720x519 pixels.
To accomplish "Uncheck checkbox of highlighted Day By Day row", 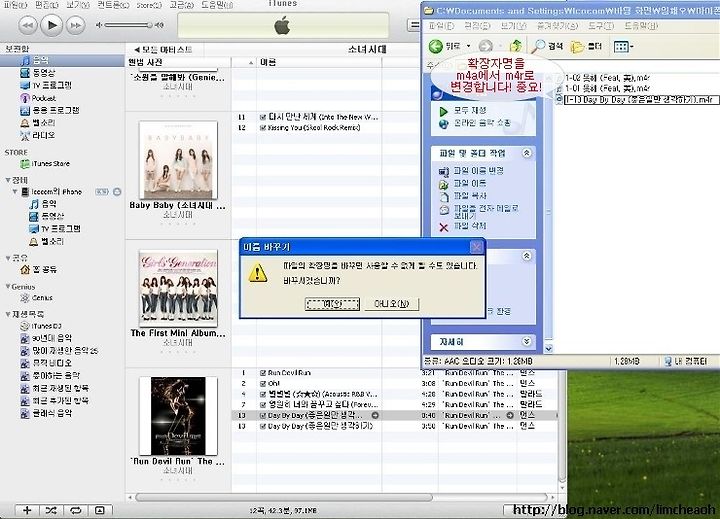I will coord(263,415).
